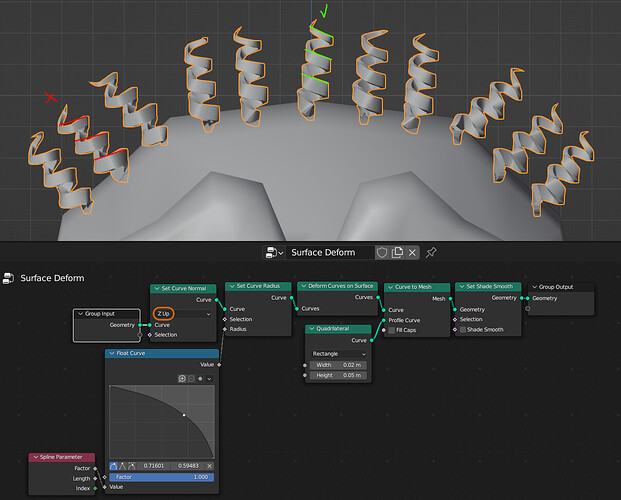Enable Fill Caps checkbox
Image resolution: width=621 pixels, height=500 pixels.
tap(392, 330)
